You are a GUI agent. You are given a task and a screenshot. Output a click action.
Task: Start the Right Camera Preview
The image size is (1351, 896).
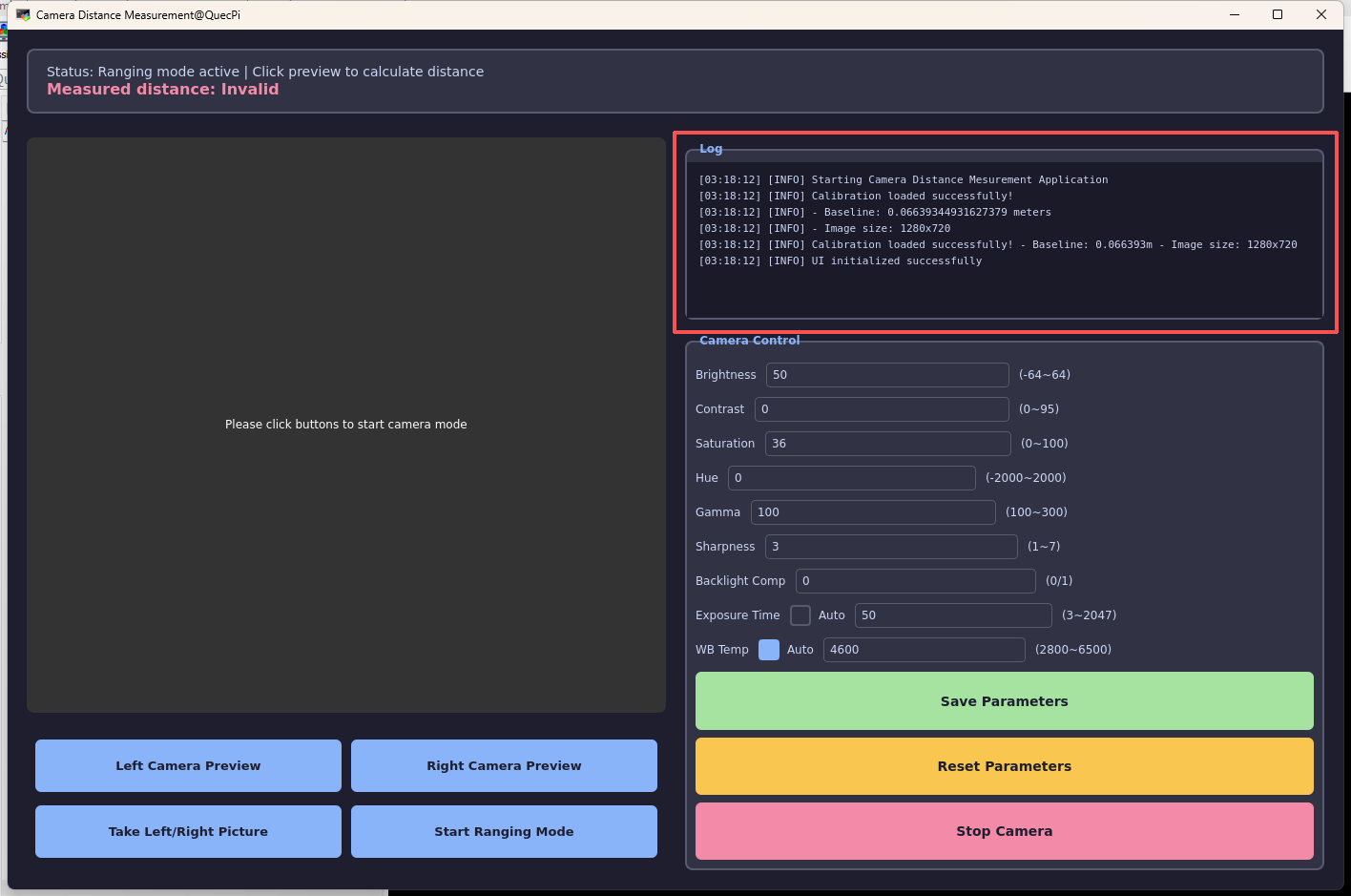click(504, 765)
